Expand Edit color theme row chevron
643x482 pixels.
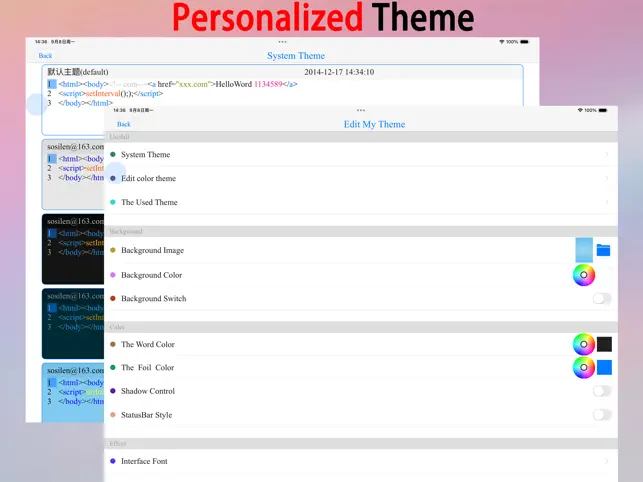[x=607, y=178]
